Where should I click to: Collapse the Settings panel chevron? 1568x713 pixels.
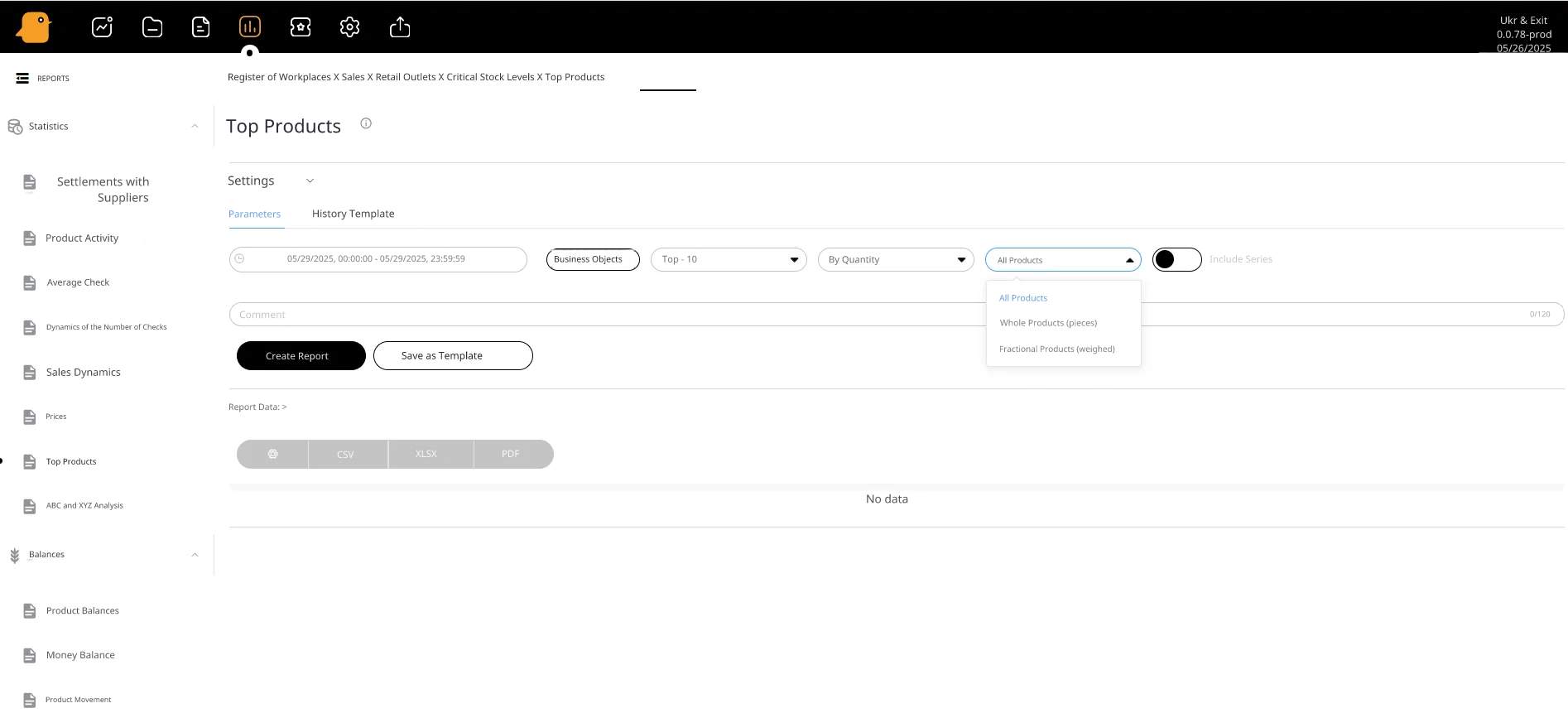pyautogui.click(x=310, y=181)
